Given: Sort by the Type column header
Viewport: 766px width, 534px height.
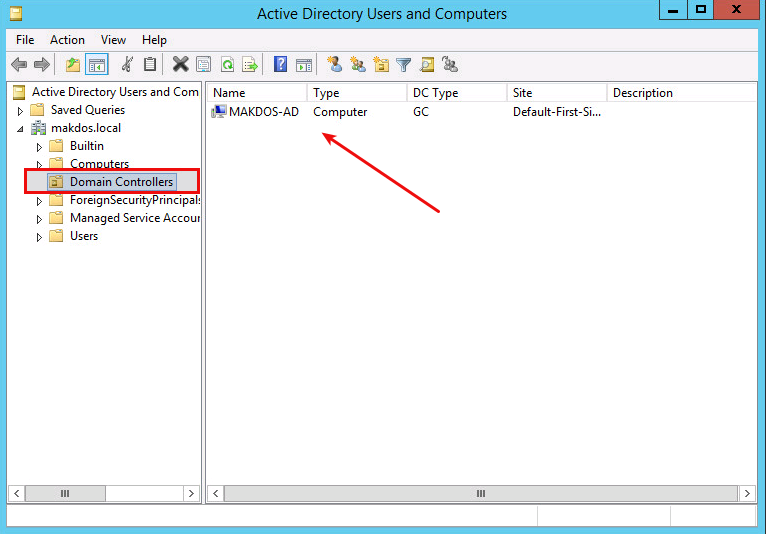Looking at the screenshot, I should click(x=357, y=93).
